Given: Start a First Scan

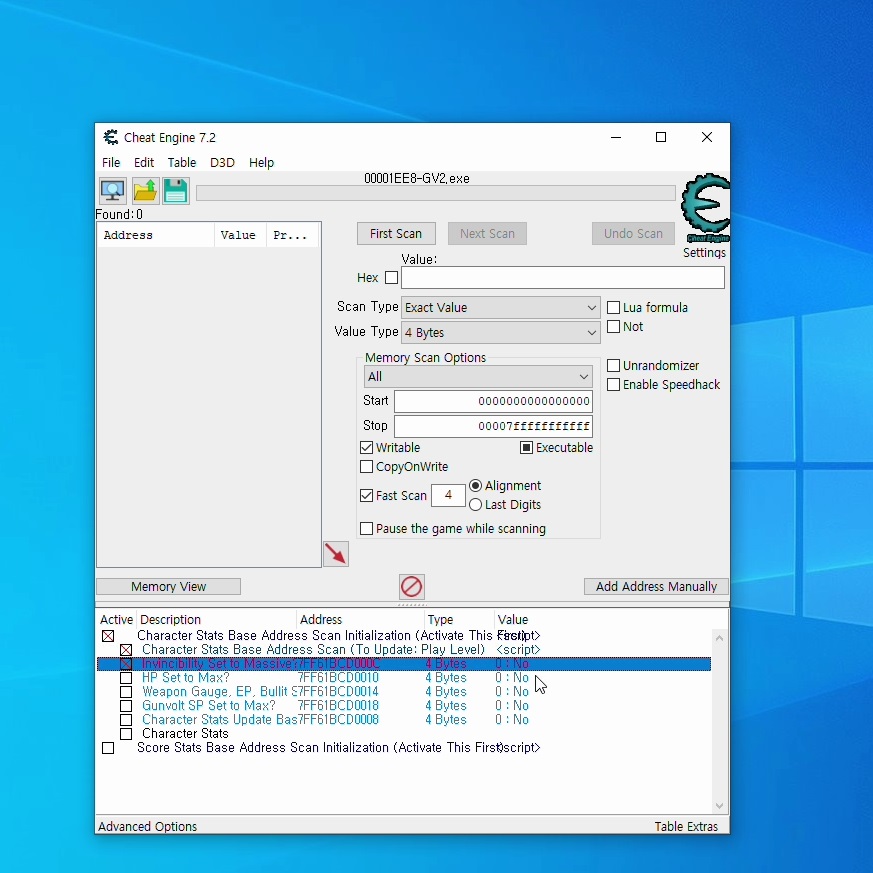Looking at the screenshot, I should coord(396,234).
